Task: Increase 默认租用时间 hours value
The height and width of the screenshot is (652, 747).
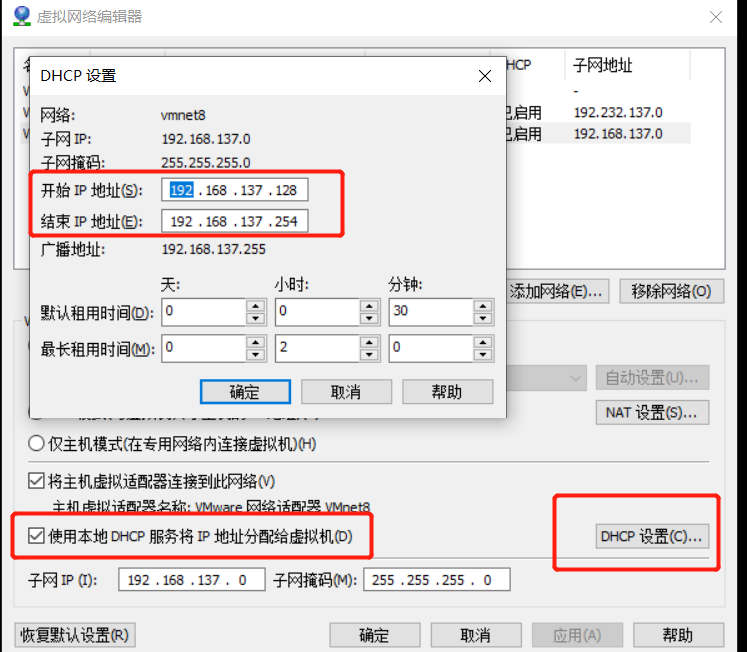Action: pos(369,306)
